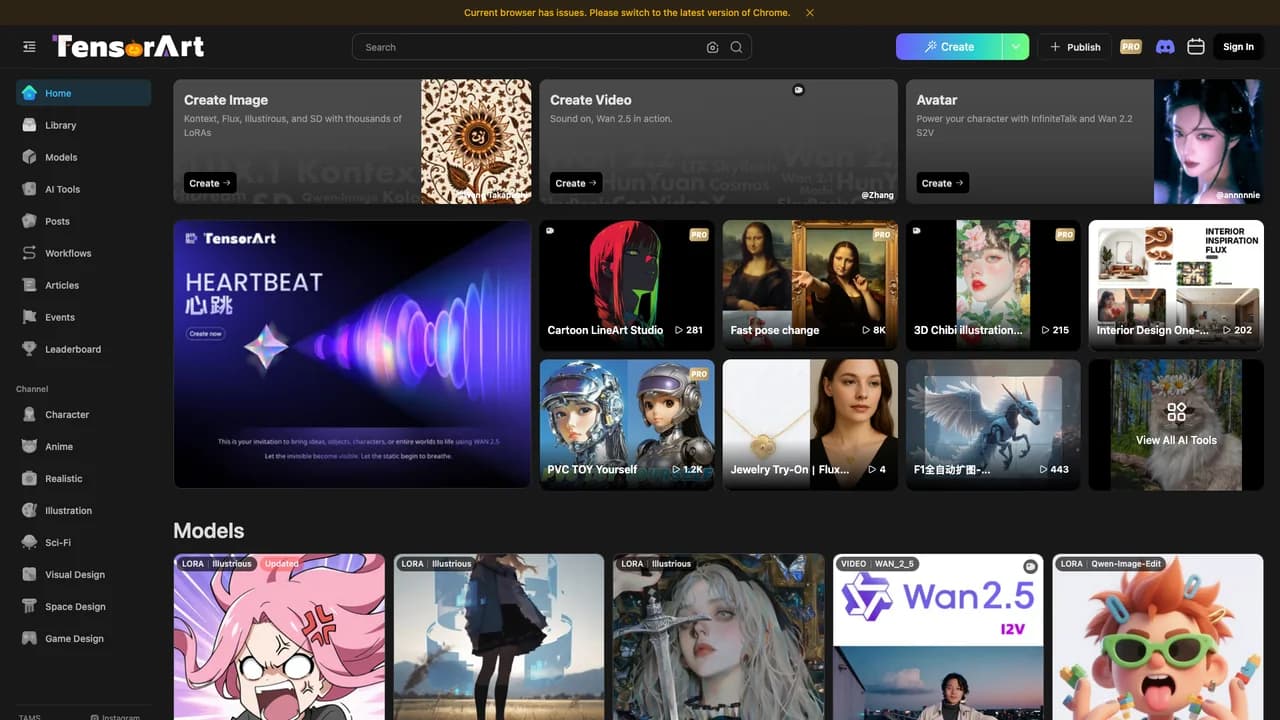The width and height of the screenshot is (1280, 720).
Task: Open the Jewelry Try-On tool card
Action: (x=810, y=425)
